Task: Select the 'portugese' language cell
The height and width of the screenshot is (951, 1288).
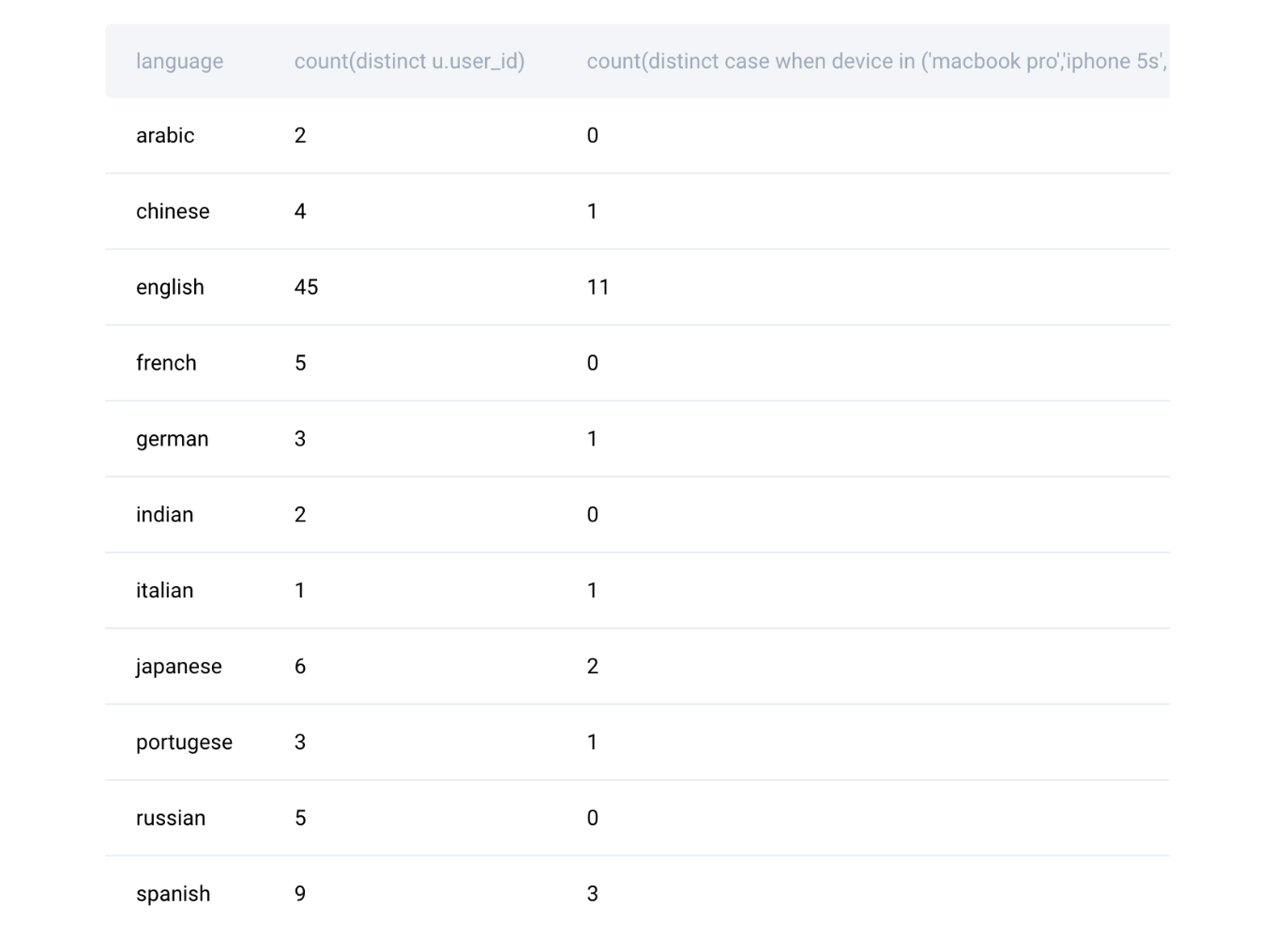Action: point(184,743)
